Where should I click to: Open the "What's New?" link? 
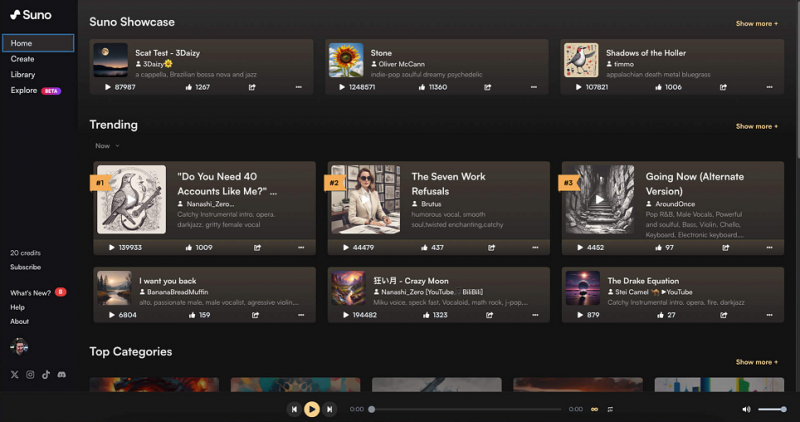(x=29, y=292)
